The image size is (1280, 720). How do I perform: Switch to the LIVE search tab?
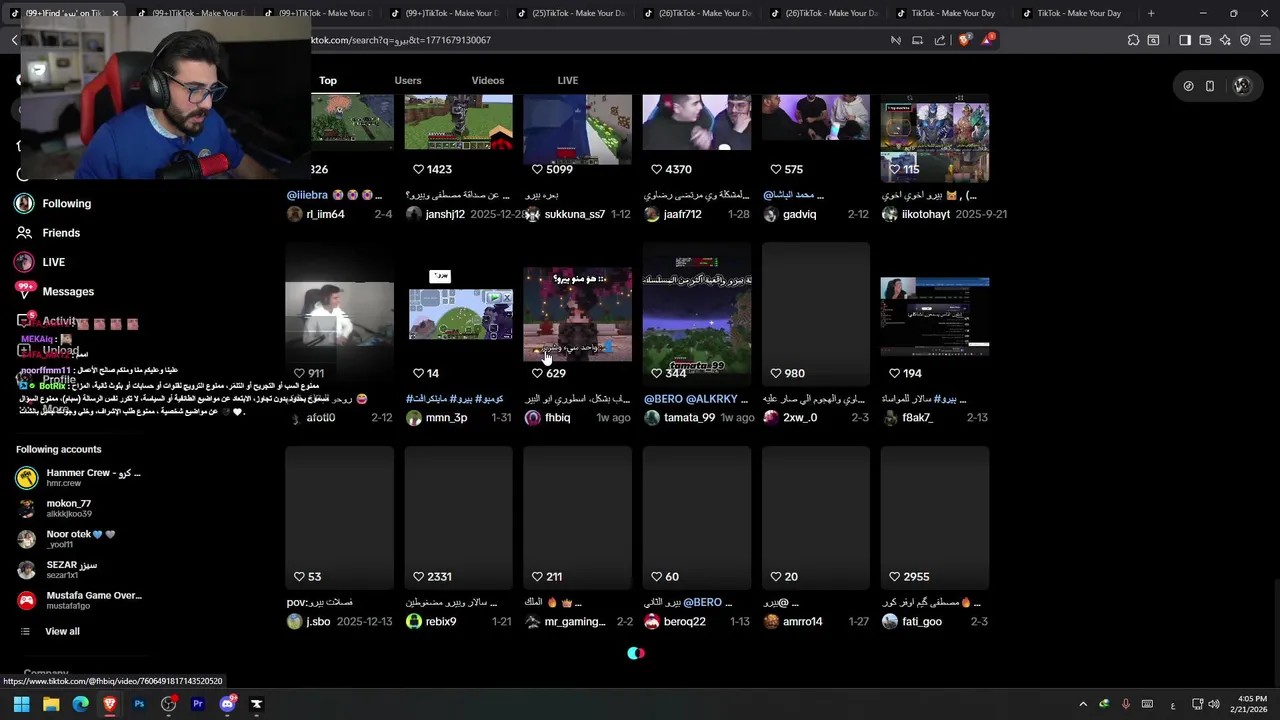(567, 80)
